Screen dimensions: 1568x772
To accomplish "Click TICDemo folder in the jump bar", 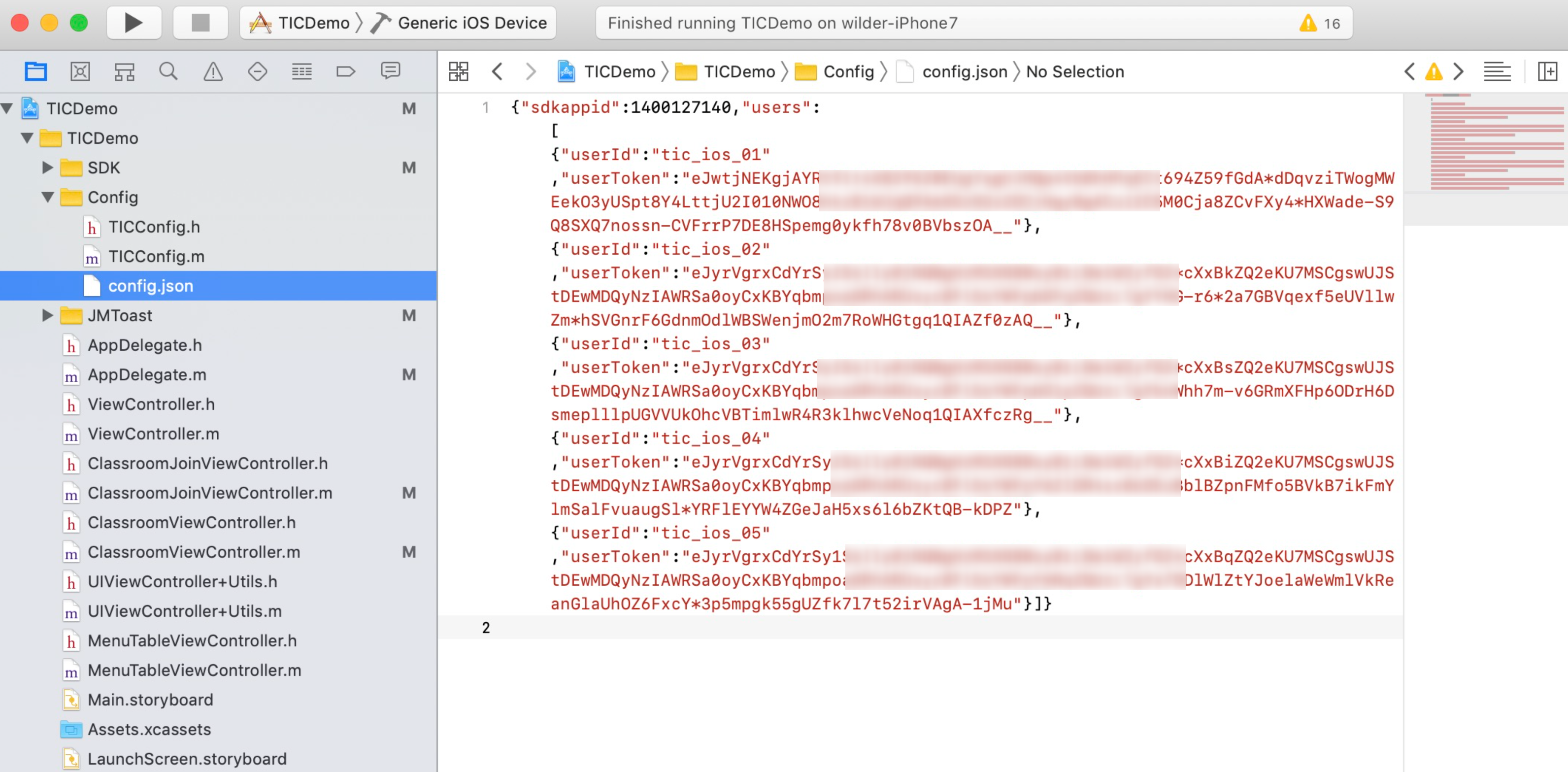I will point(726,71).
